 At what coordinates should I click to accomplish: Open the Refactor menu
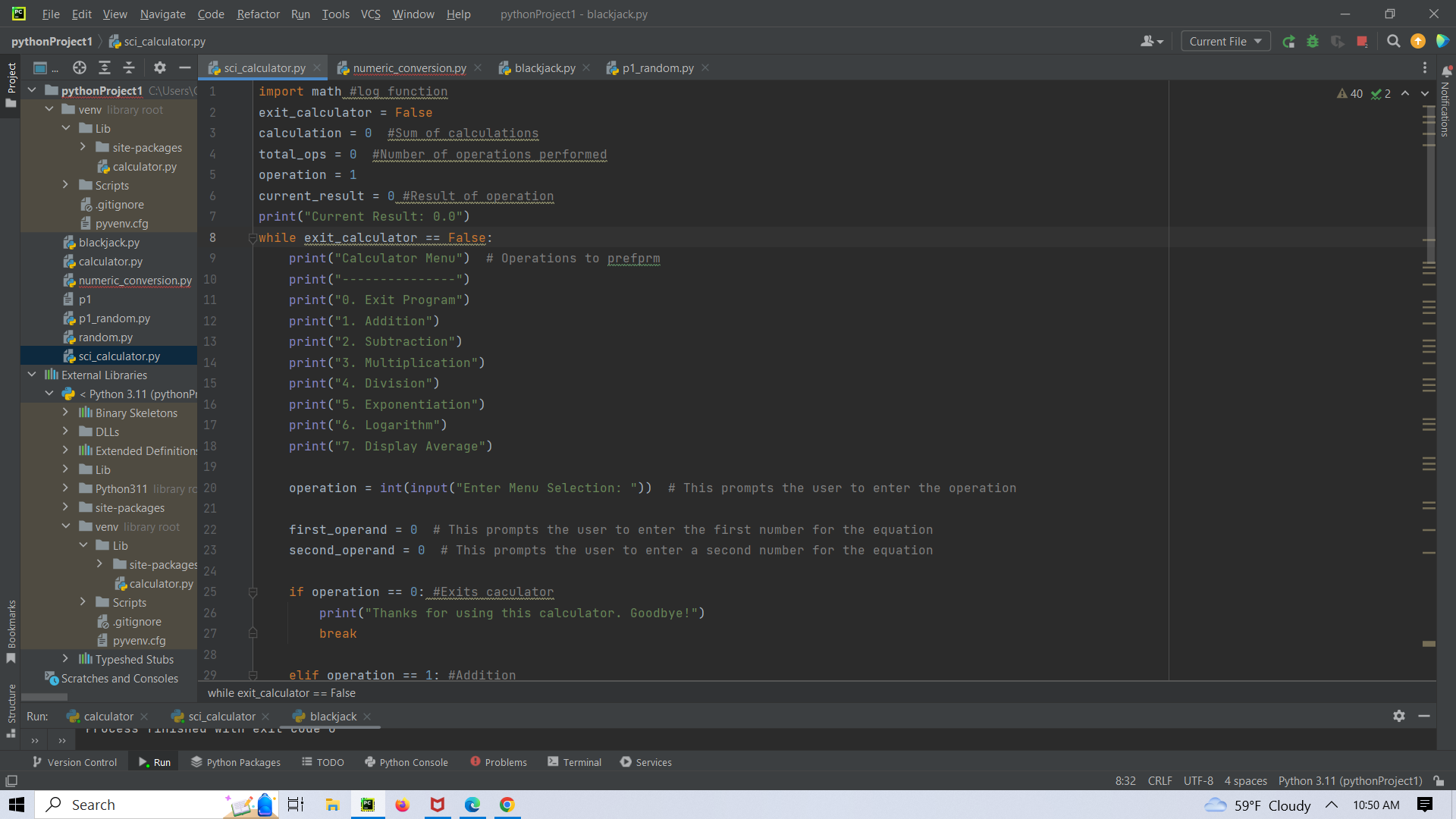point(258,14)
